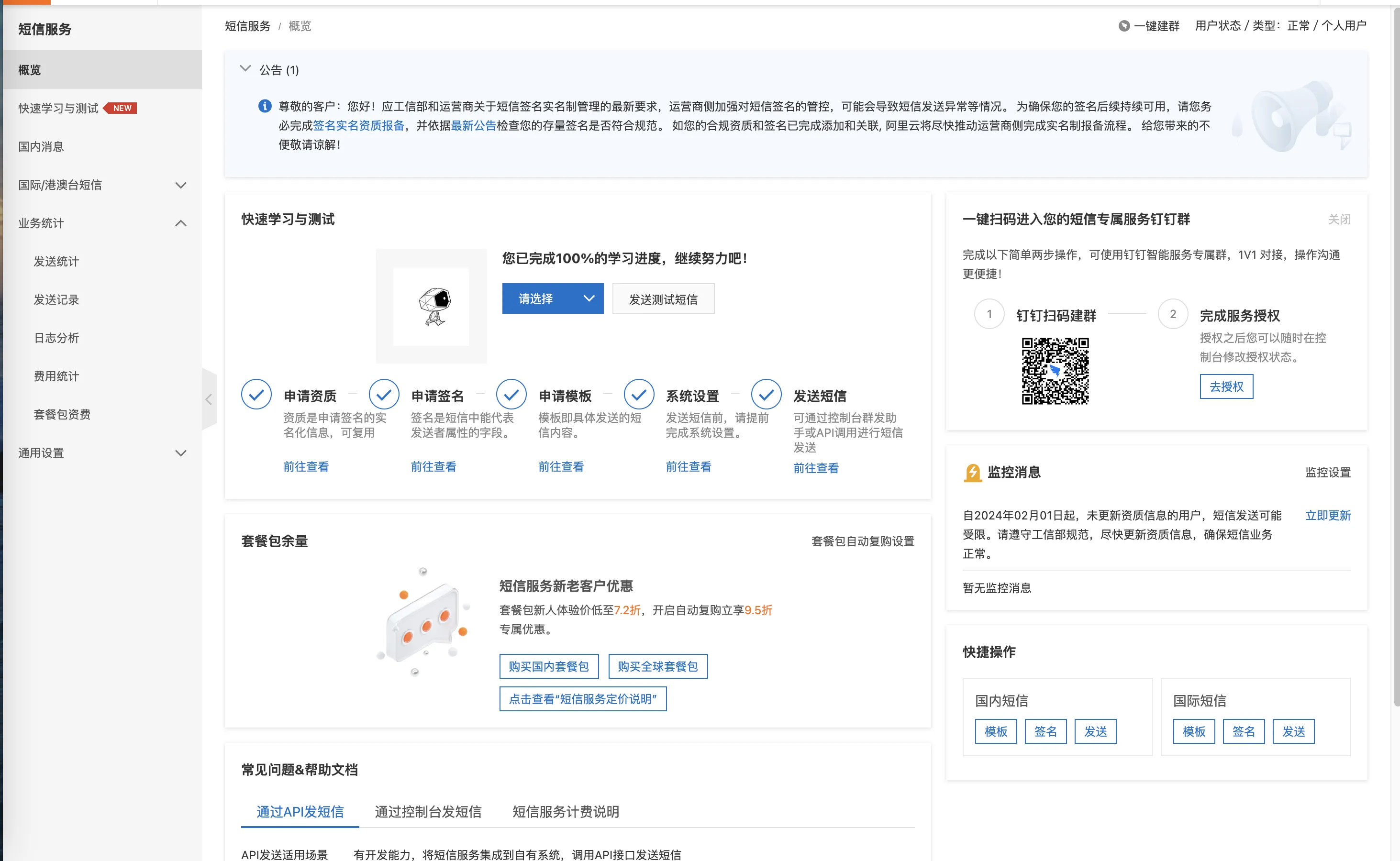Click the NEW badge beside 快速学习与测试

[x=122, y=108]
